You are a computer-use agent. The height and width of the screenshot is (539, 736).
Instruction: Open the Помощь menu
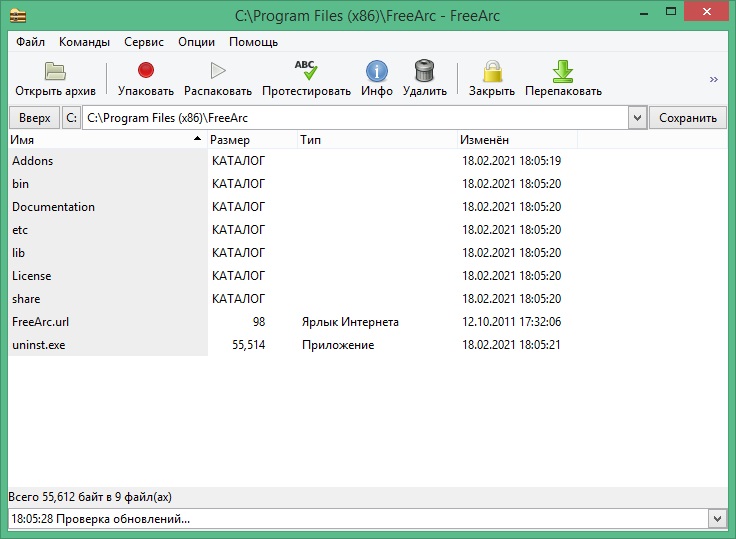coord(253,42)
